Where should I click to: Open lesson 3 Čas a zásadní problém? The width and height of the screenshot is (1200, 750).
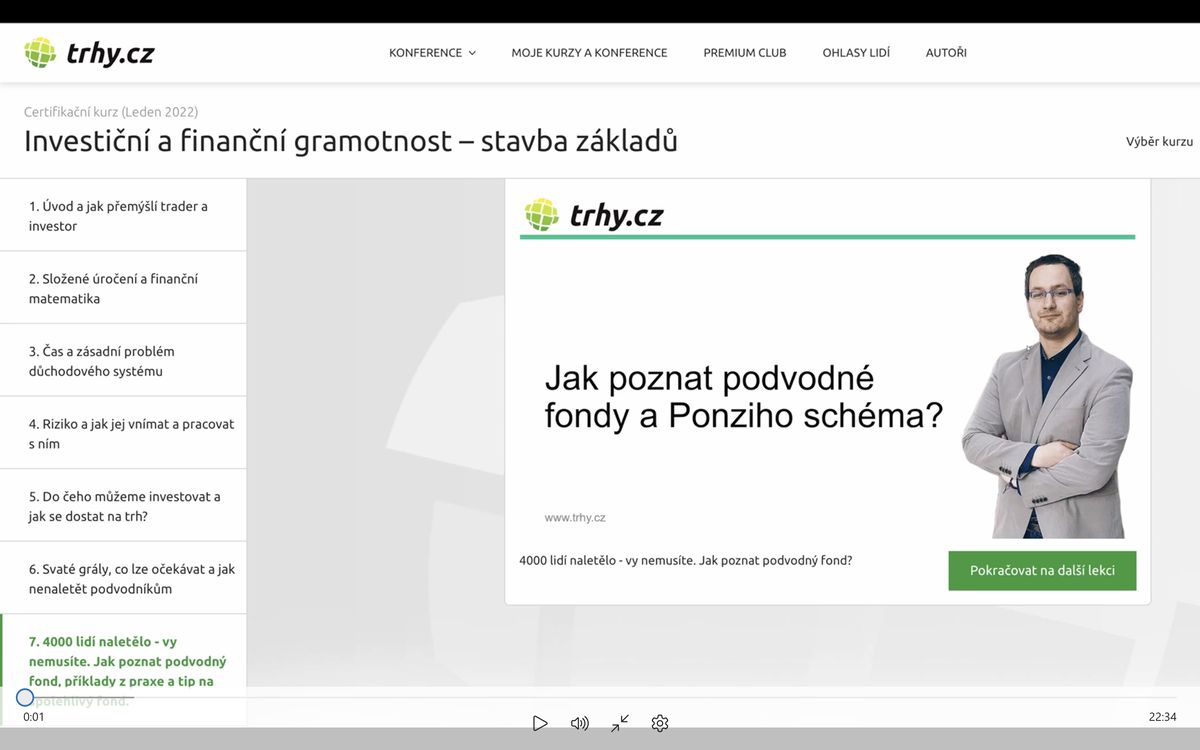point(123,361)
